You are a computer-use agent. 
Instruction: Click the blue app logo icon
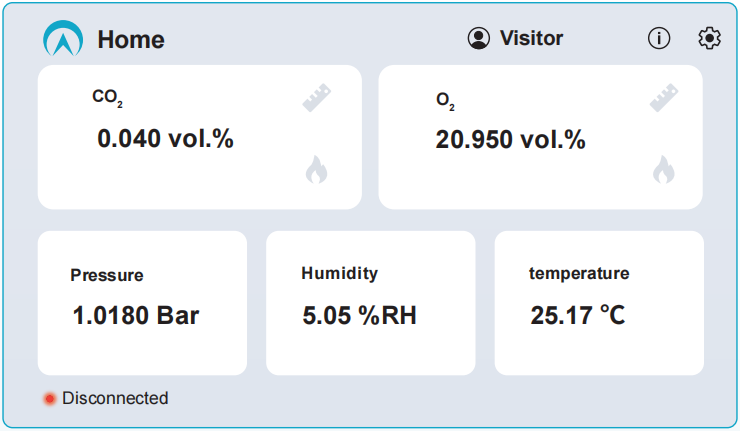[x=63, y=38]
